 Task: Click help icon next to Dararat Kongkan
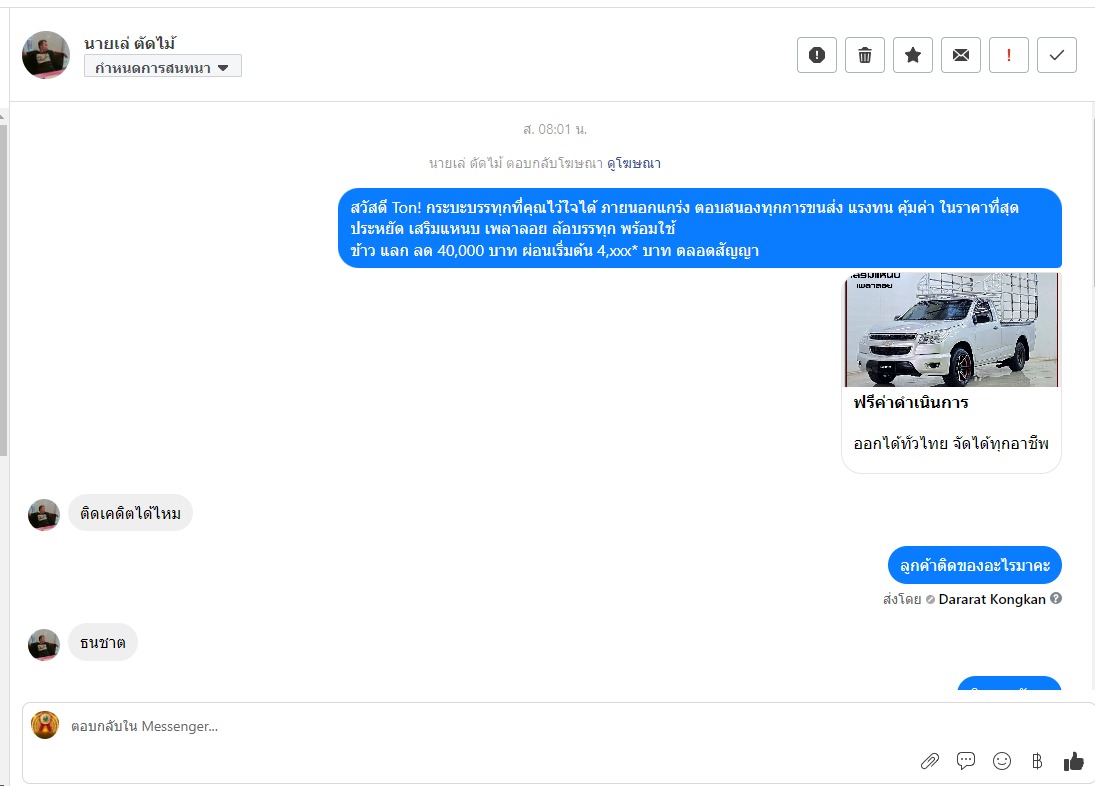pyautogui.click(x=1056, y=598)
